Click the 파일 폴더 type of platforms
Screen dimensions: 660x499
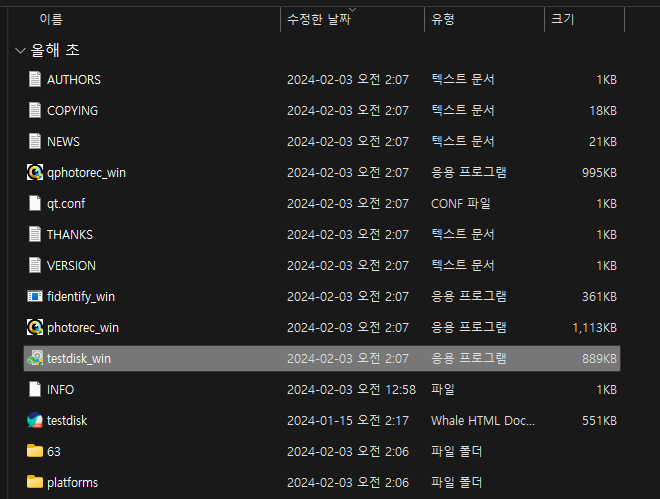tap(456, 483)
